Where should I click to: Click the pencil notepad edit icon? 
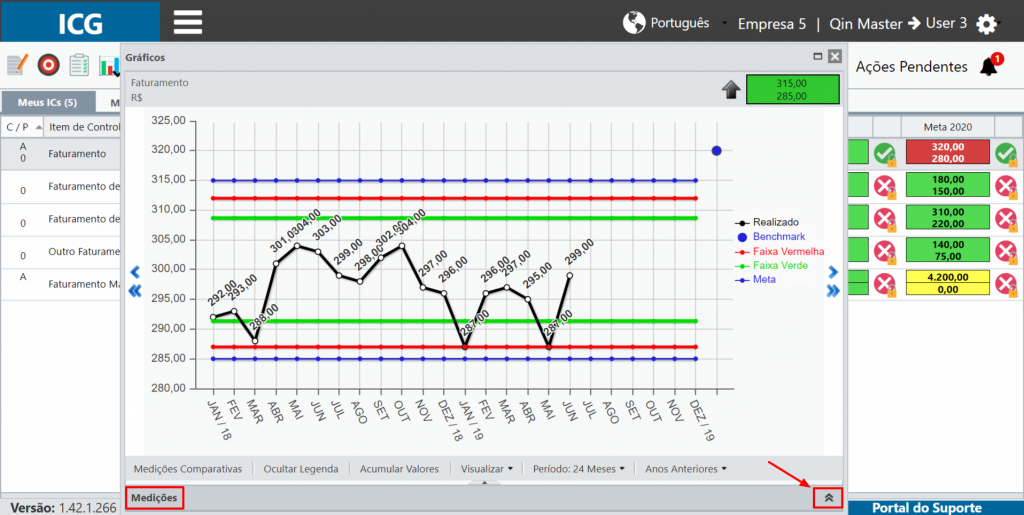(x=18, y=65)
